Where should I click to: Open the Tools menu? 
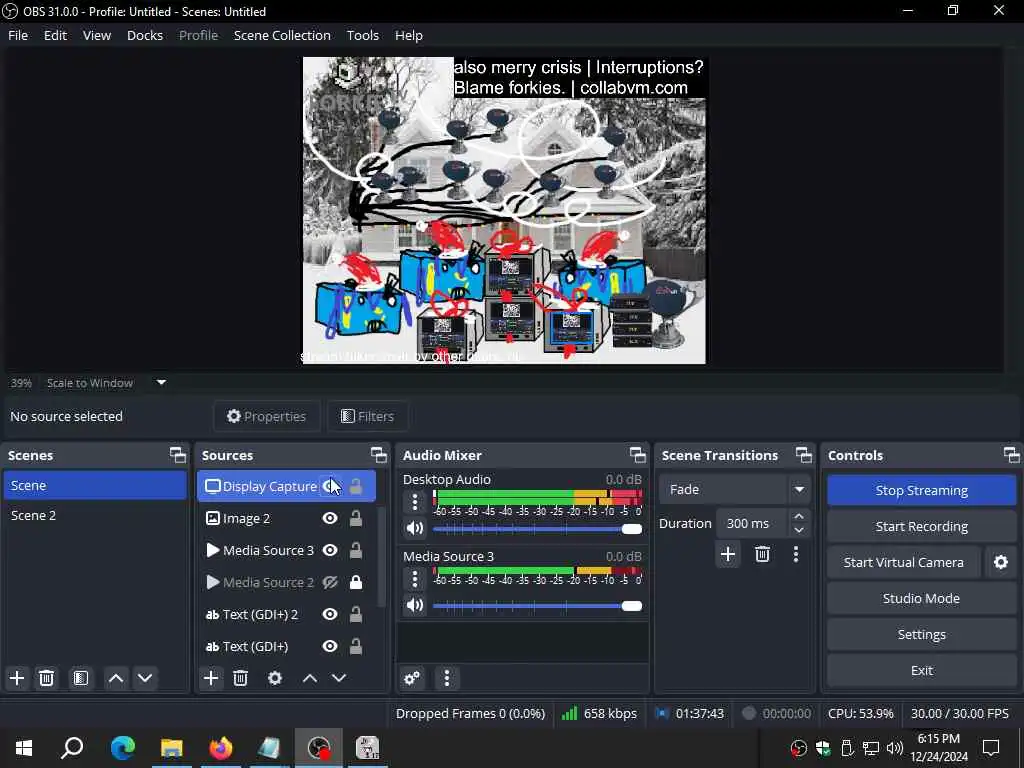(x=362, y=35)
